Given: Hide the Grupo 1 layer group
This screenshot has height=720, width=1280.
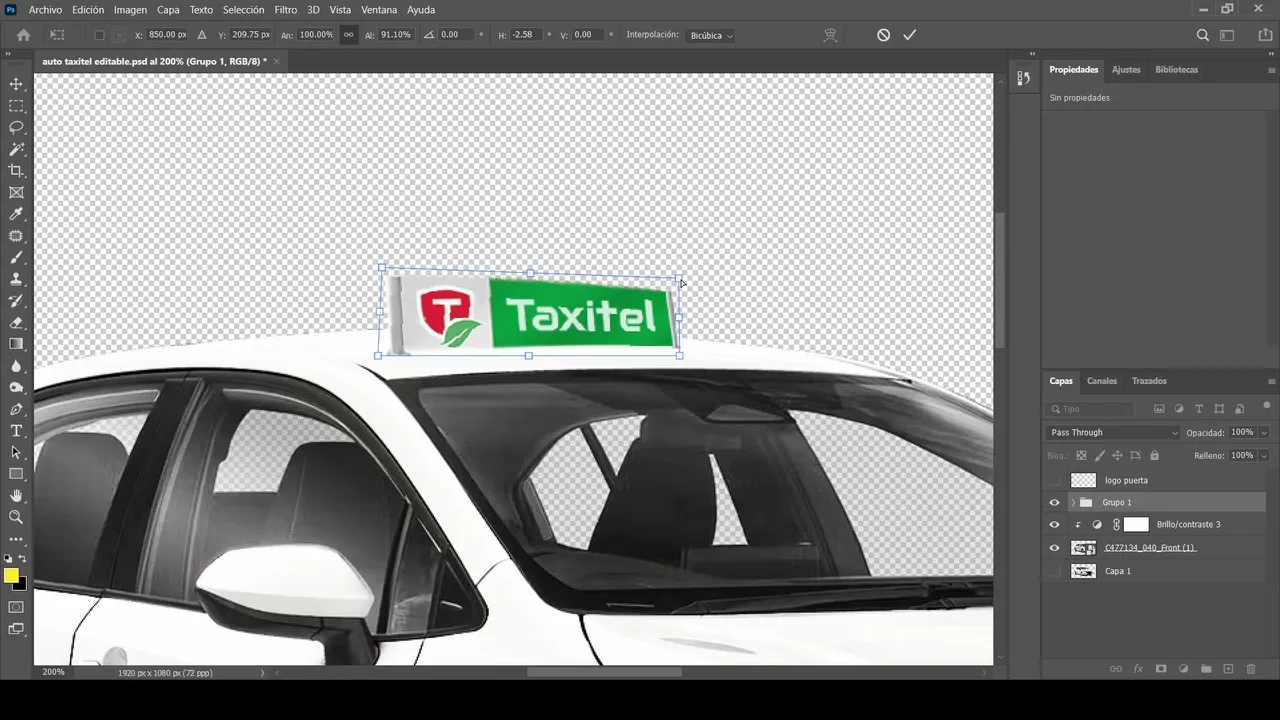Looking at the screenshot, I should pyautogui.click(x=1054, y=502).
